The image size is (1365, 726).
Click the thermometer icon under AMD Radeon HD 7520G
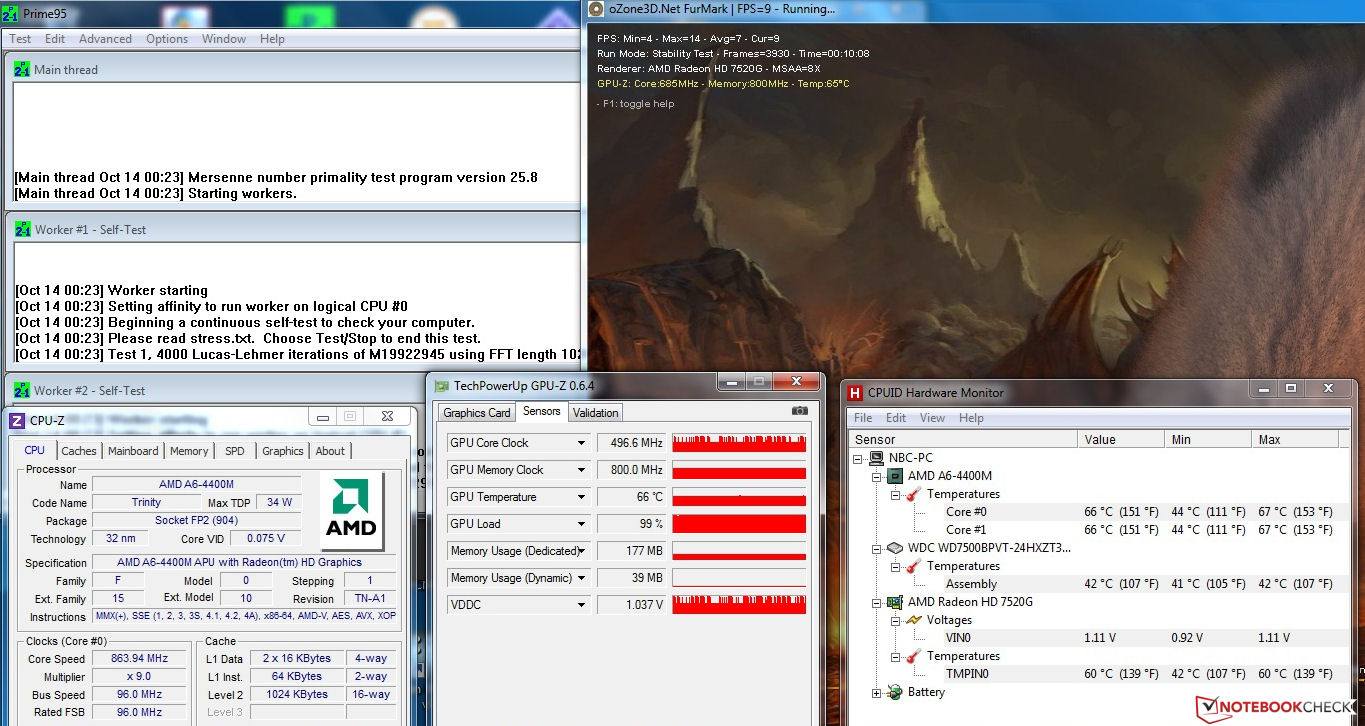pyautogui.click(x=913, y=656)
